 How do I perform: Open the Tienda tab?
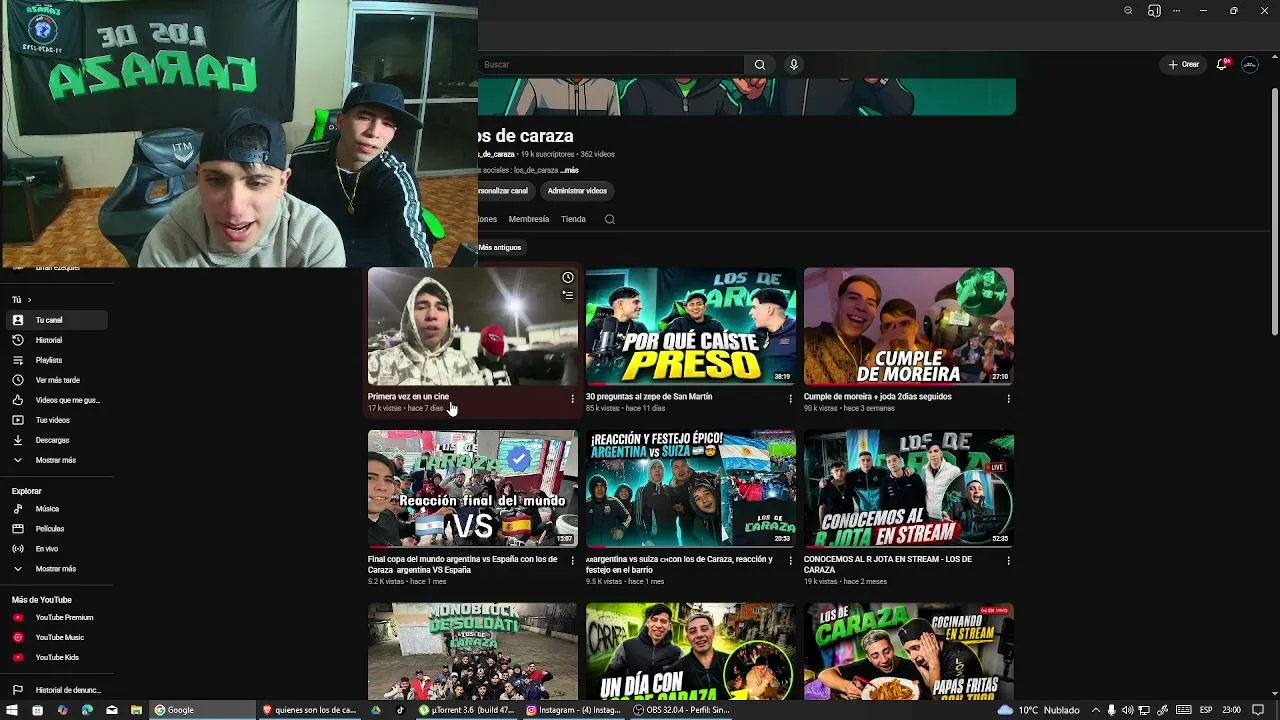(573, 219)
